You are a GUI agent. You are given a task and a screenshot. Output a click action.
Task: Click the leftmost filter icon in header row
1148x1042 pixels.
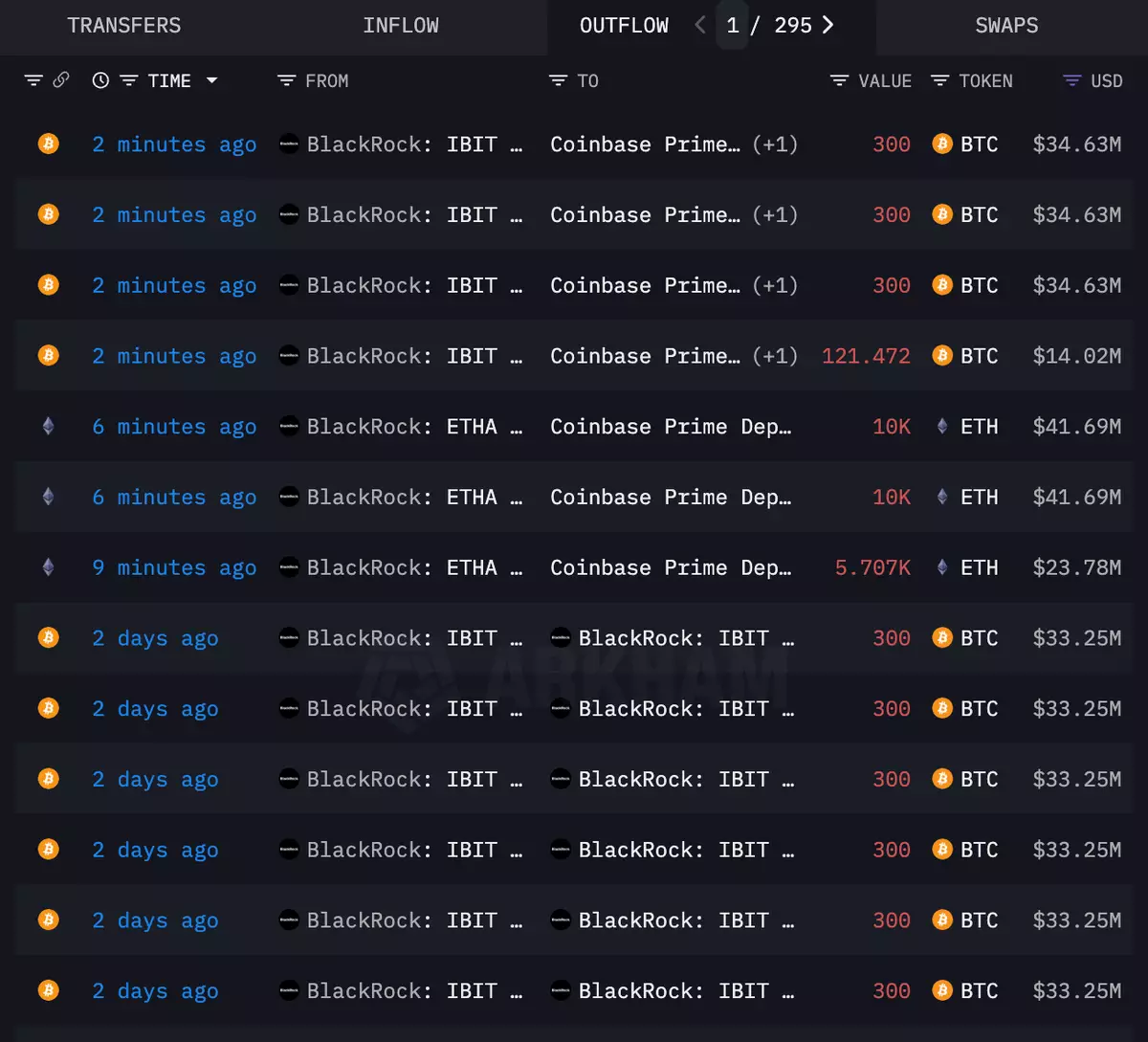pos(33,81)
